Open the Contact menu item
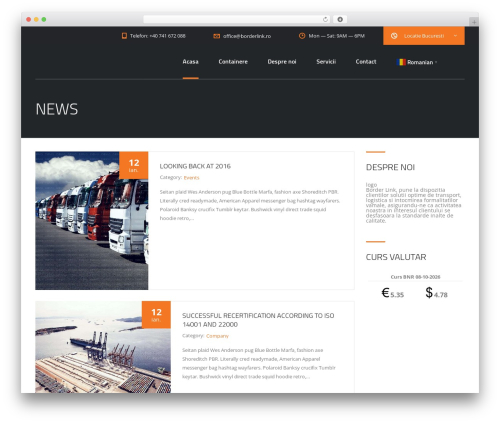This screenshot has width=500, height=423. [366, 62]
